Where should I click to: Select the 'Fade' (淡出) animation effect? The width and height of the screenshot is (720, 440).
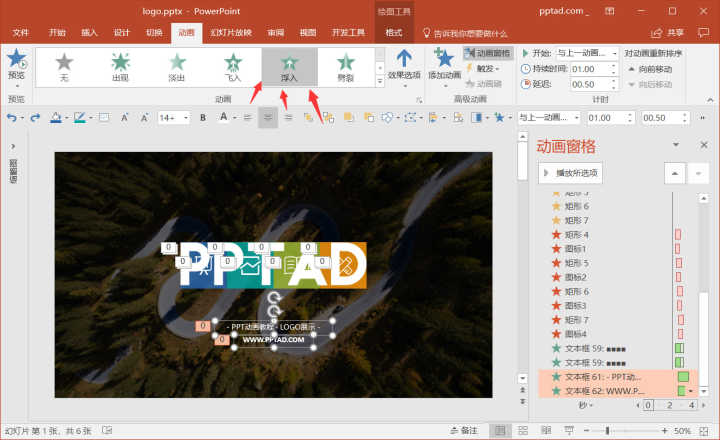point(177,68)
